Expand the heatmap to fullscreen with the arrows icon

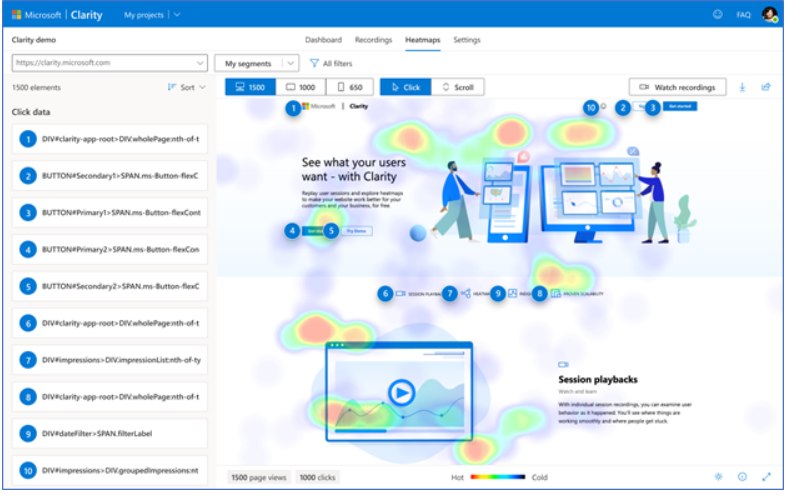click(x=766, y=477)
